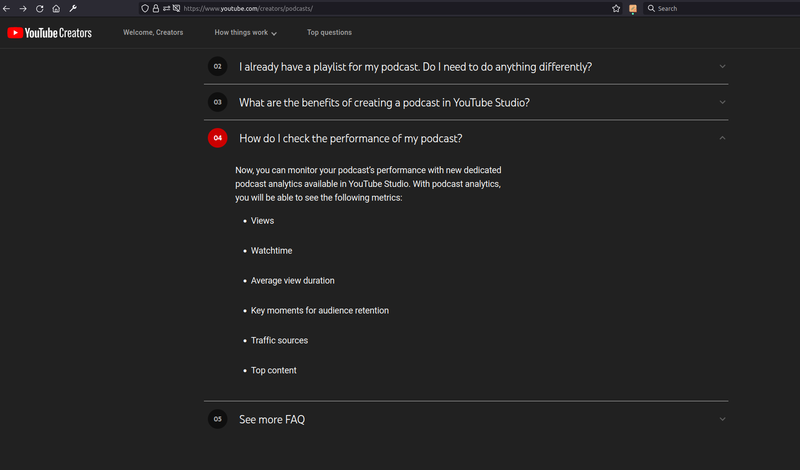Open the wrench developer tools icon
The image size is (800, 470).
73,8
